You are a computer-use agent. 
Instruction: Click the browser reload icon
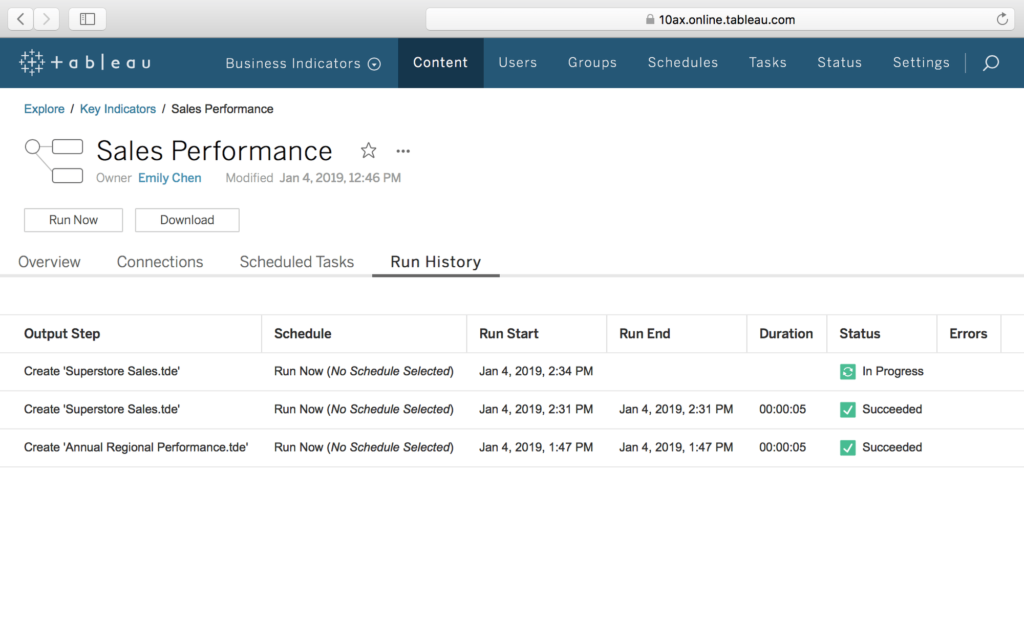pyautogui.click(x=1002, y=19)
